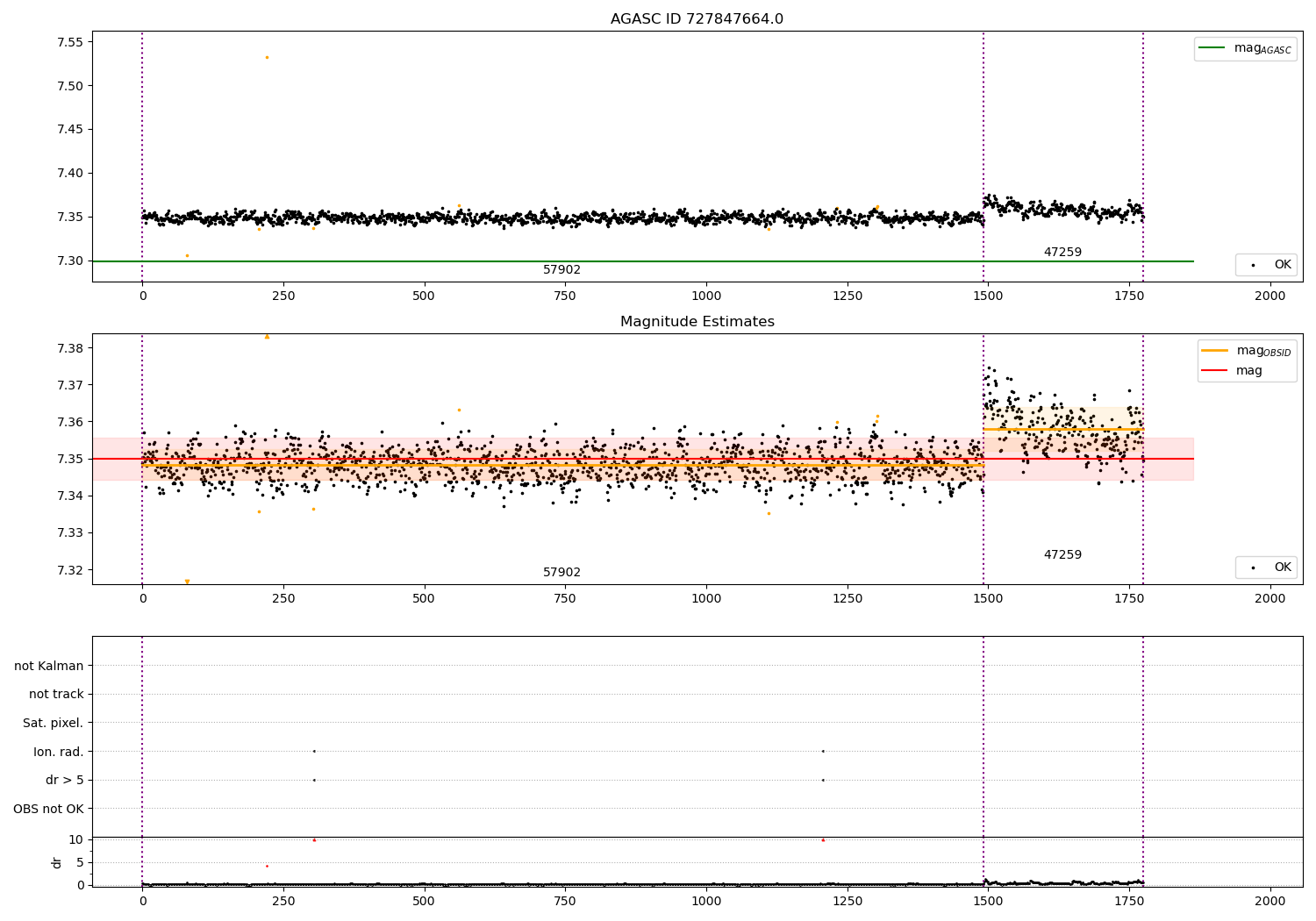Click the 47259 label in top plot
The height and width of the screenshot is (921, 1316).
click(x=1062, y=253)
